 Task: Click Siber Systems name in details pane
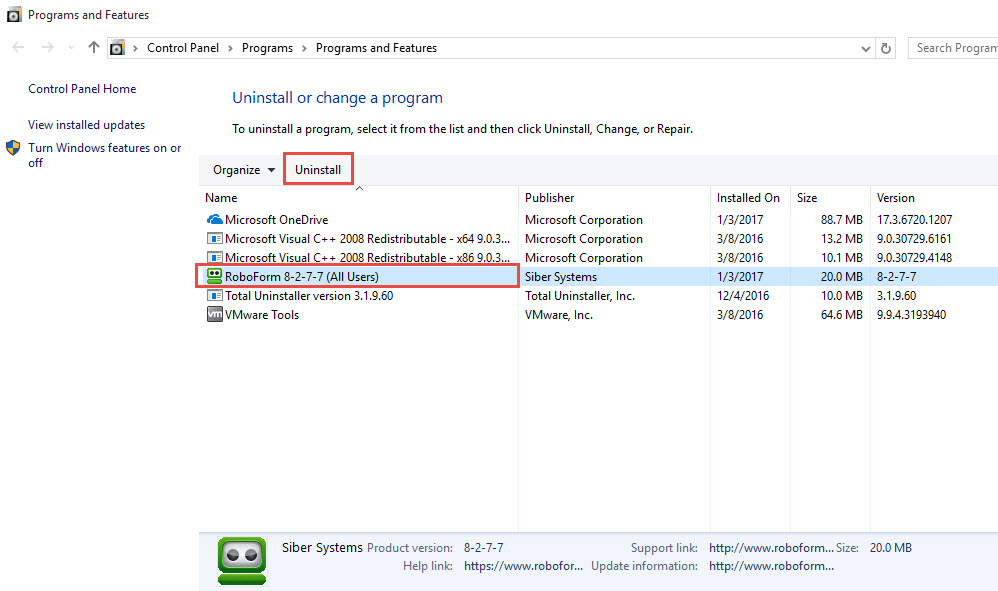(x=322, y=547)
